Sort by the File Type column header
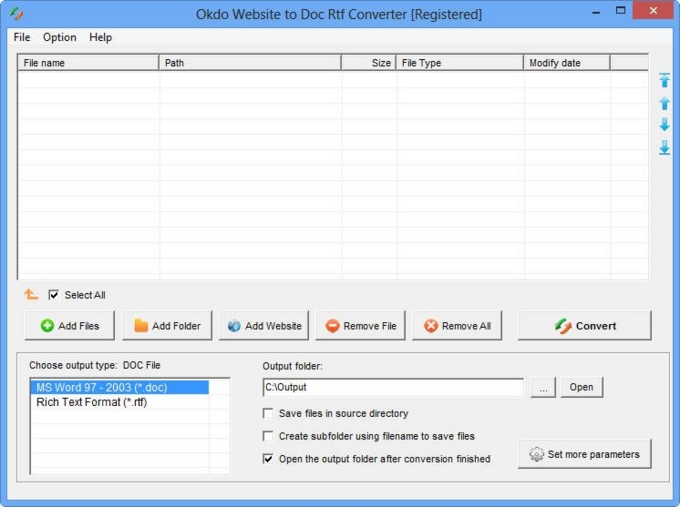The height and width of the screenshot is (516, 680). [460, 63]
